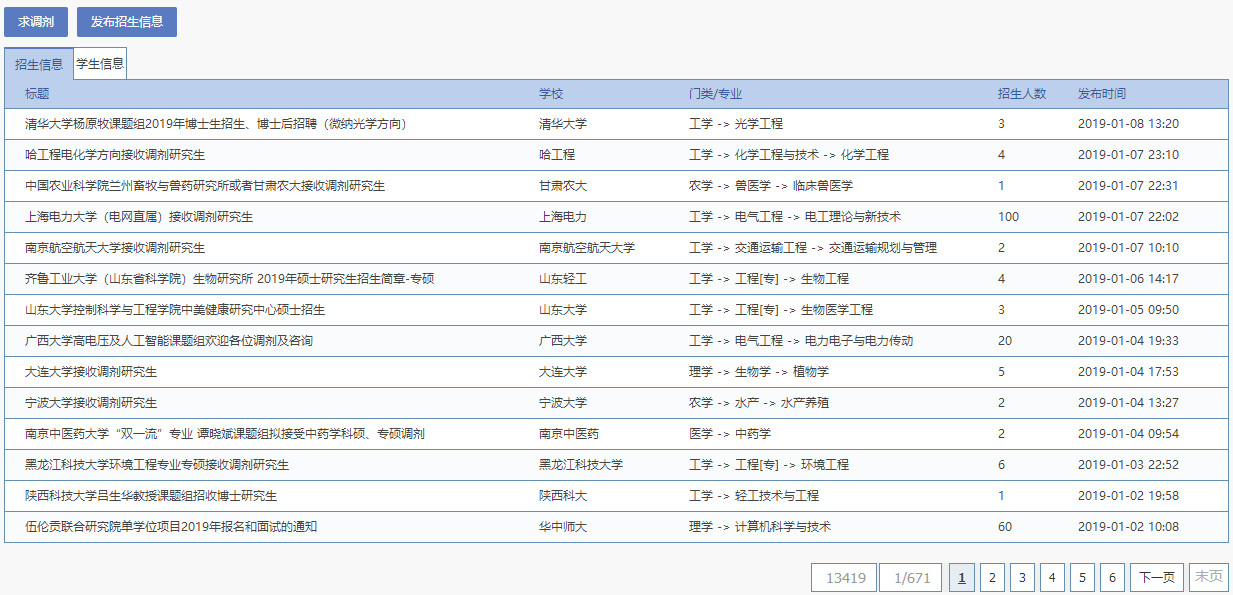The image size is (1233, 595).
Task: Open 哈工程电化学方向接收调剂研究生 post
Action: pos(115,155)
